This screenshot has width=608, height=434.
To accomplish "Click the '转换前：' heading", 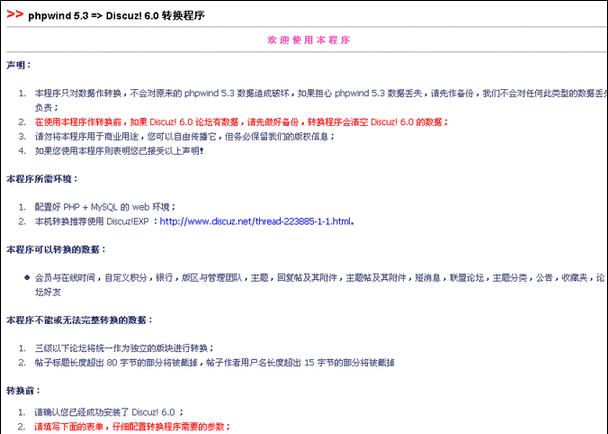I will (x=23, y=391).
